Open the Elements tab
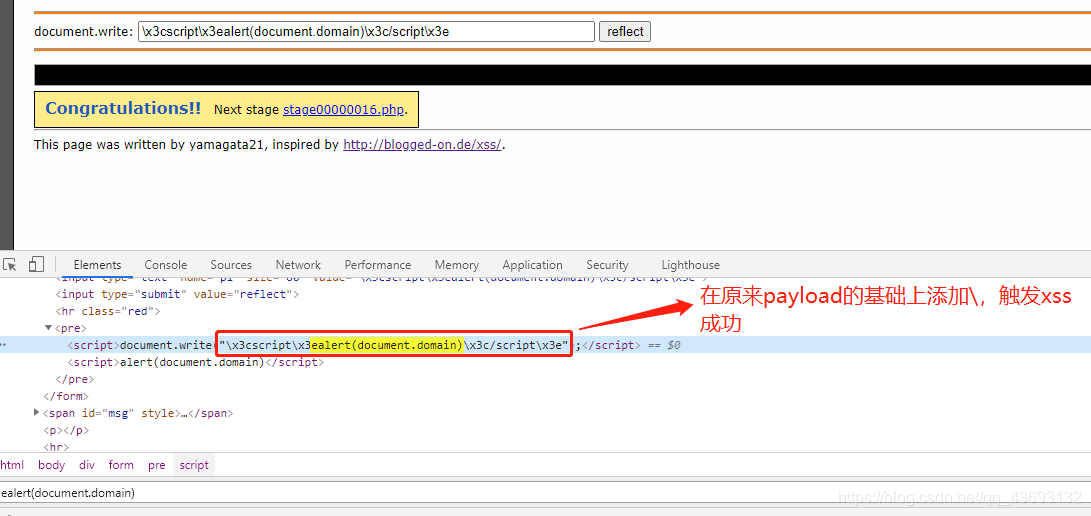The height and width of the screenshot is (516, 1091). tap(97, 265)
